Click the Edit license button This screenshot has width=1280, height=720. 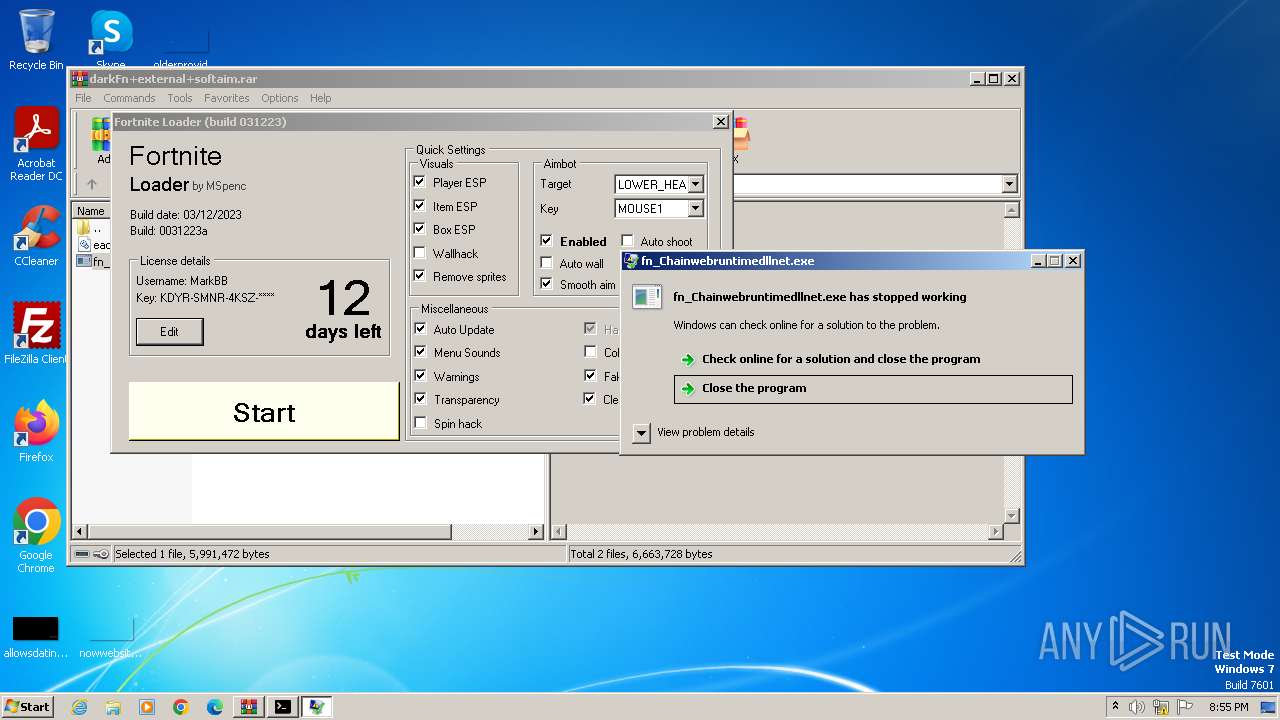click(170, 332)
